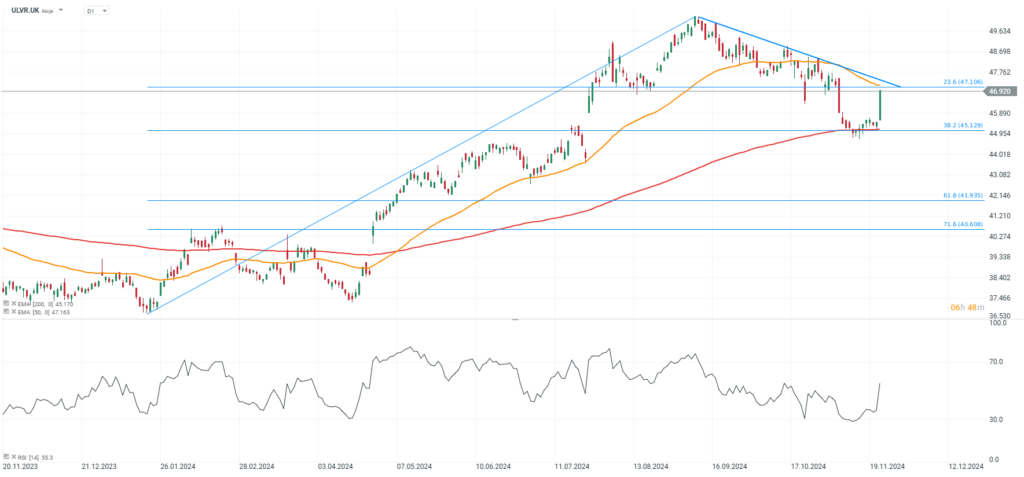Screen dimensions: 1024x477
Task: Select the 38.2 (45.129) Fibonacci level label
Action: [962, 125]
